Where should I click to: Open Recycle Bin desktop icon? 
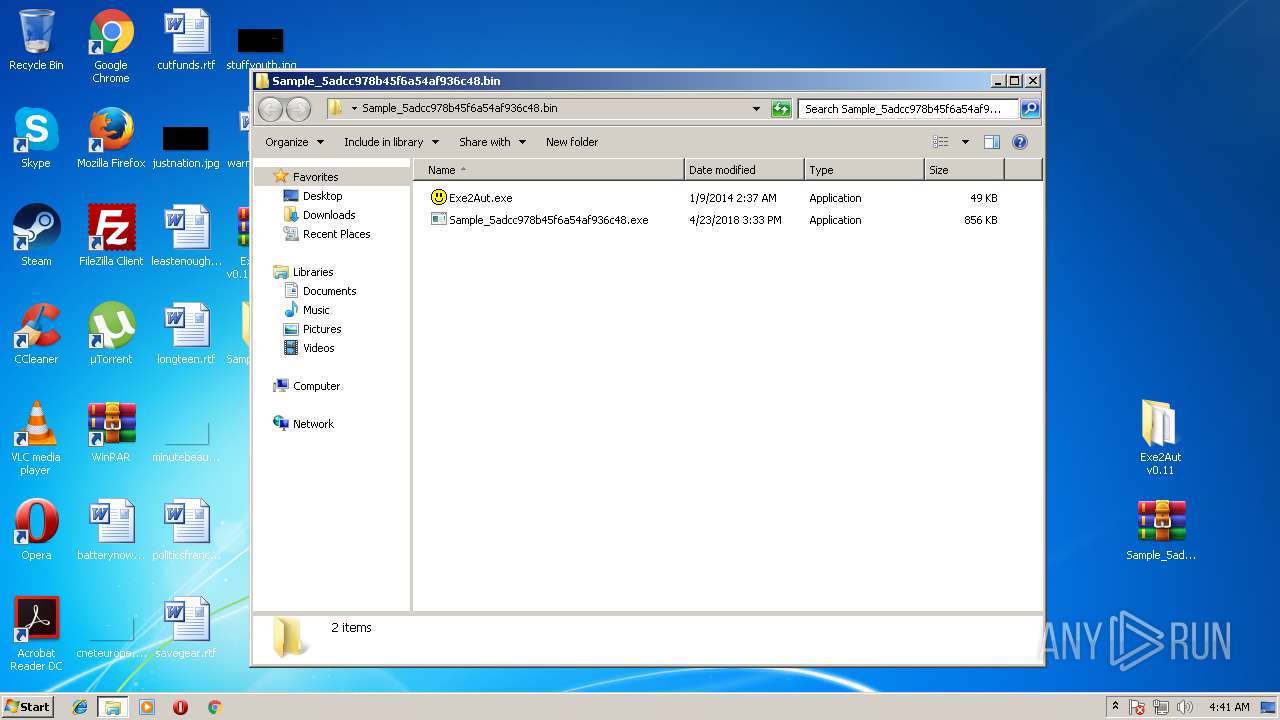36,40
